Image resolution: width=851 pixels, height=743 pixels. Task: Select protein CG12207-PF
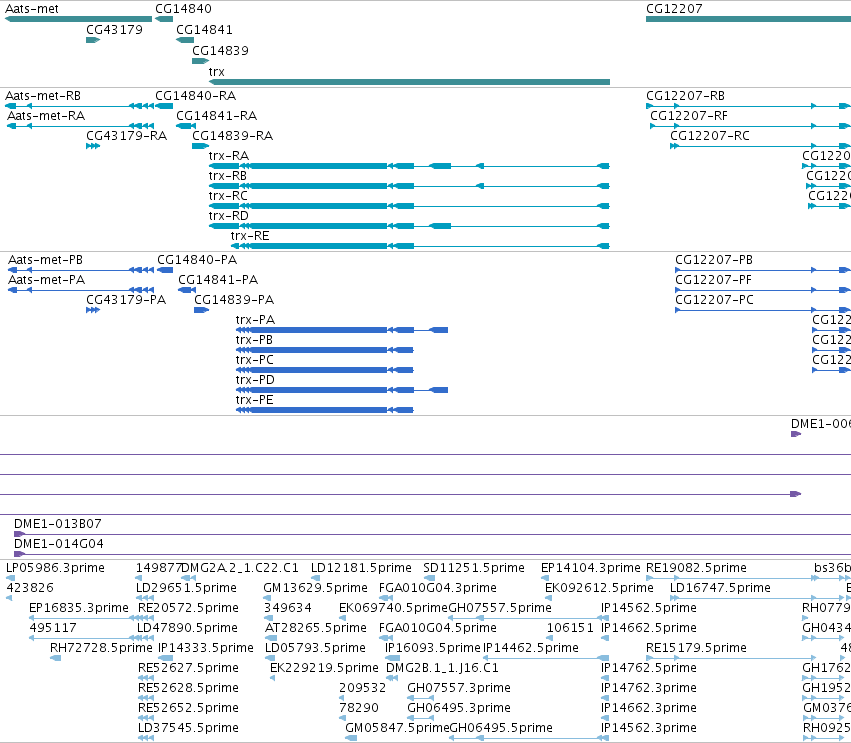click(763, 290)
